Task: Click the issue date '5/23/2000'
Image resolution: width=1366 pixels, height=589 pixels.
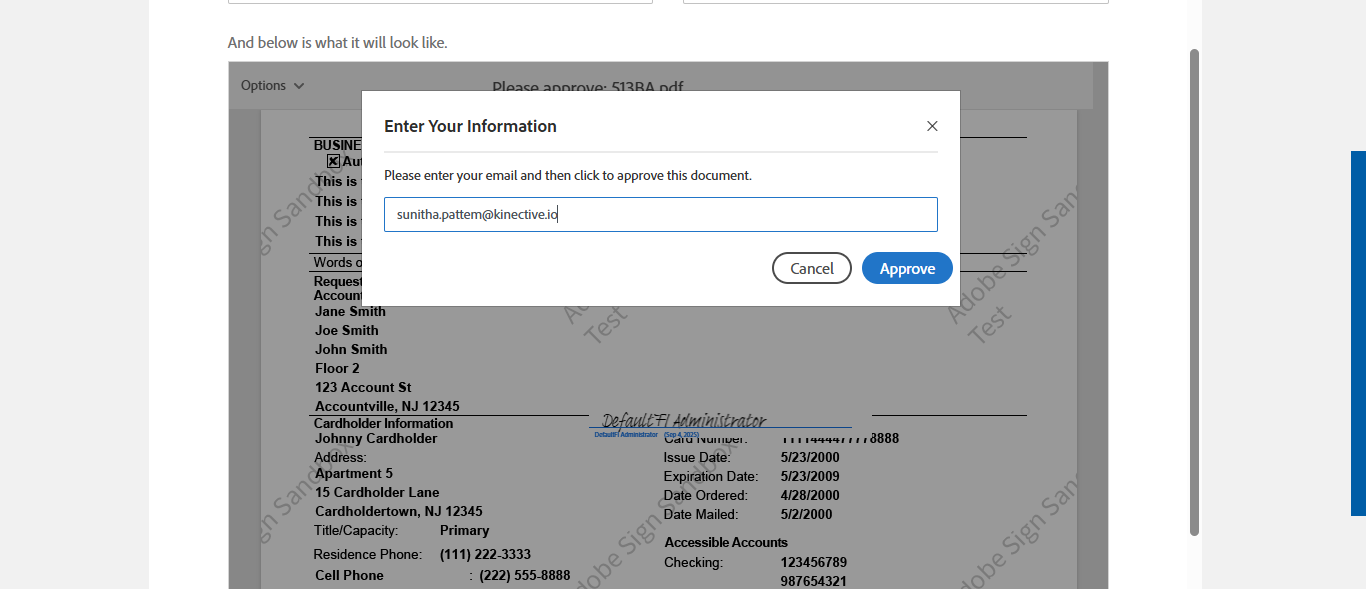Action: point(810,457)
